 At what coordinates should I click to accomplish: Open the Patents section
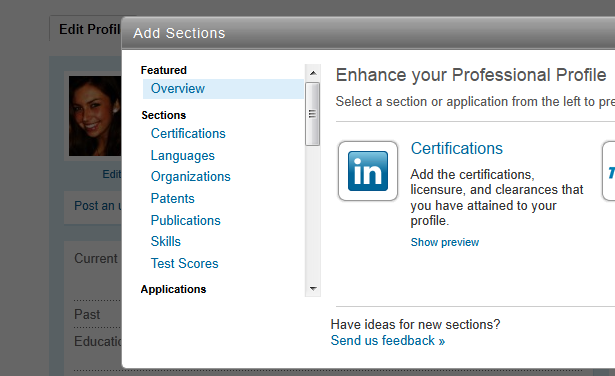click(x=173, y=198)
